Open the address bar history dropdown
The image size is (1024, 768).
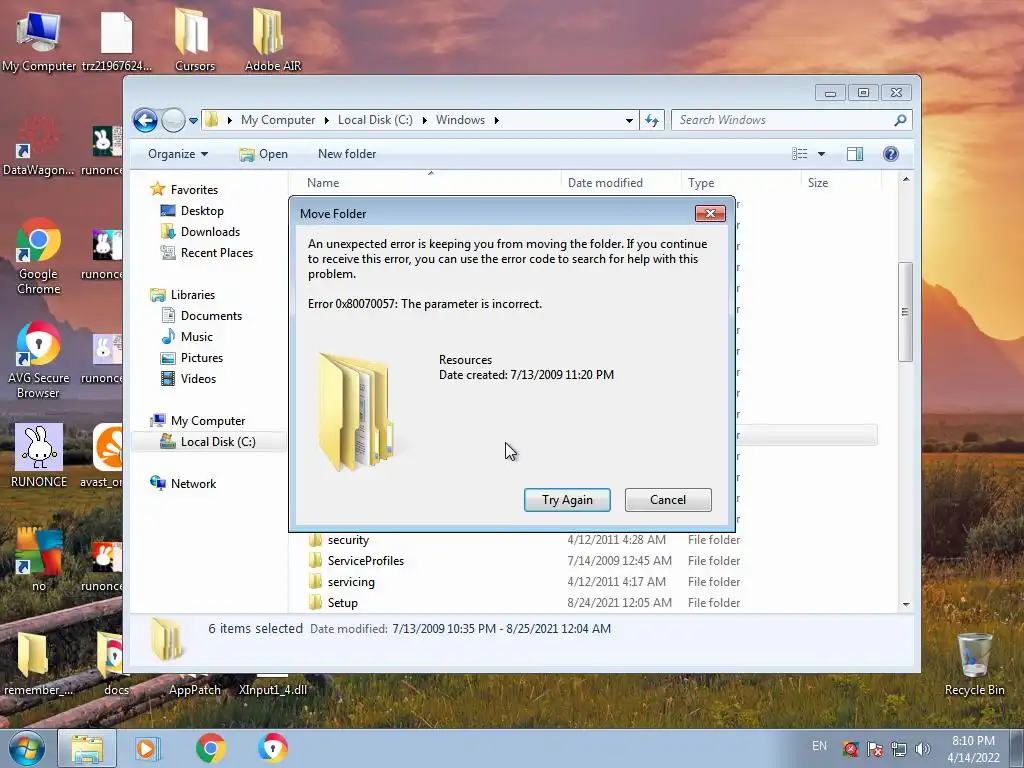pyautogui.click(x=629, y=120)
